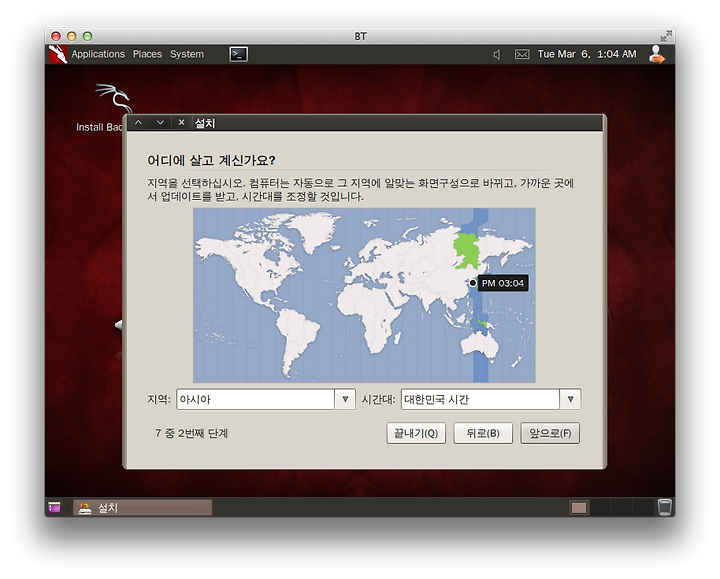The height and width of the screenshot is (579, 720).
Task: Click the green Mac zoom button
Action: point(87,36)
